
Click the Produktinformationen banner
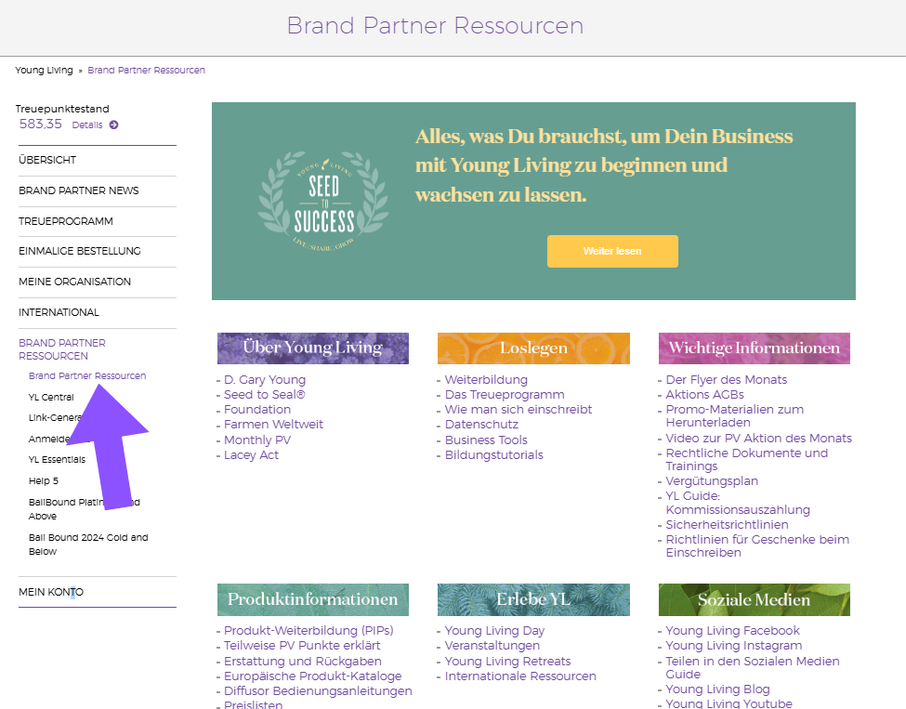pos(313,599)
